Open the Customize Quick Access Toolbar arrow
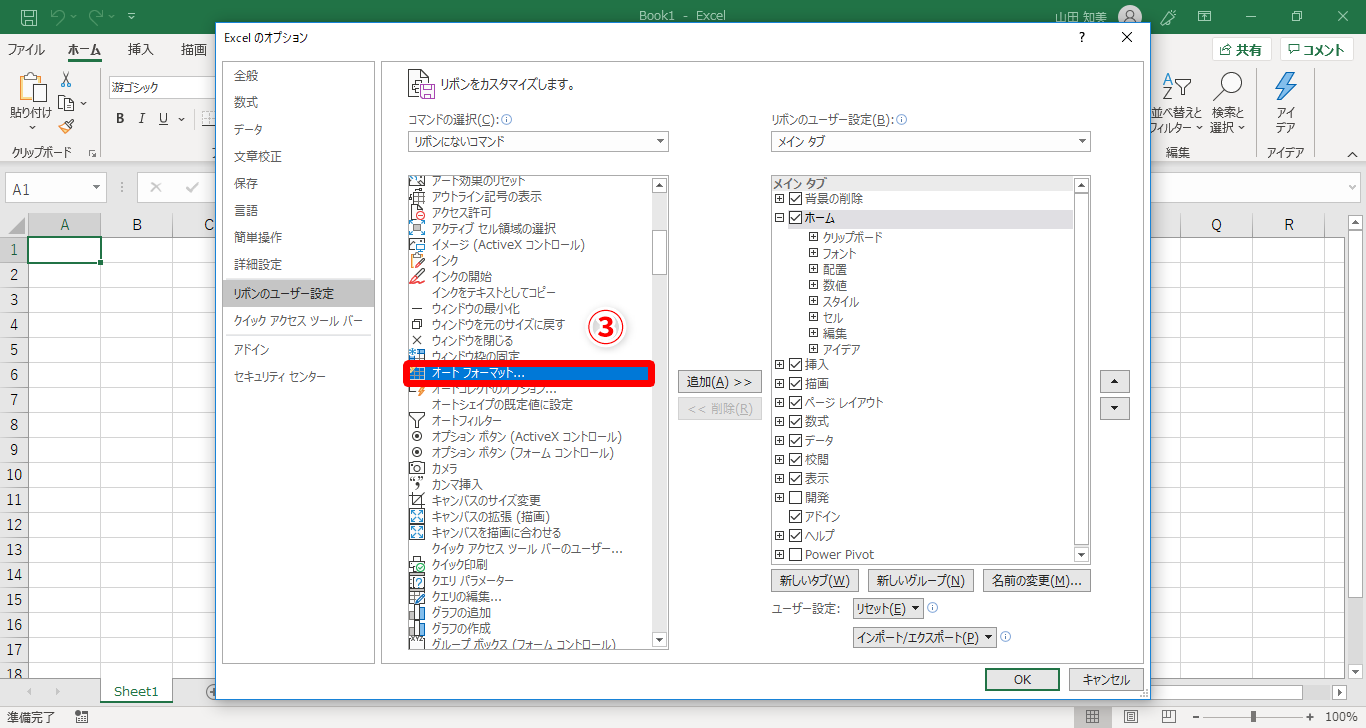The height and width of the screenshot is (728, 1366). point(132,16)
